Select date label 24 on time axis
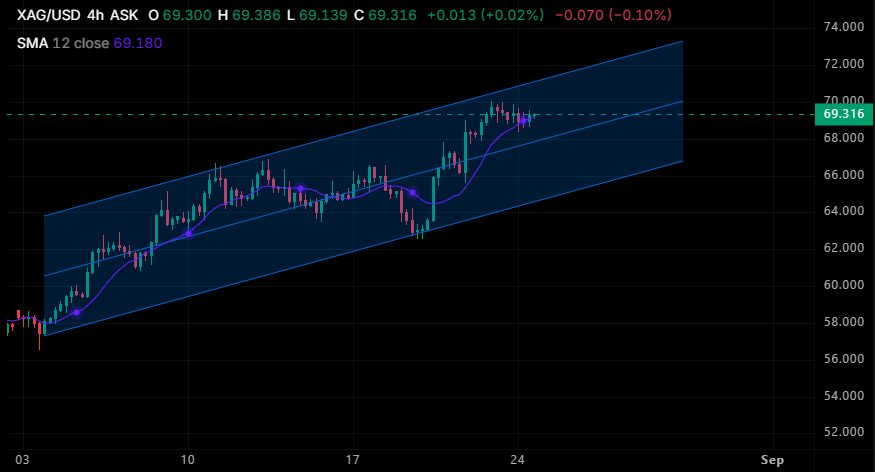The image size is (875, 472). (518, 460)
